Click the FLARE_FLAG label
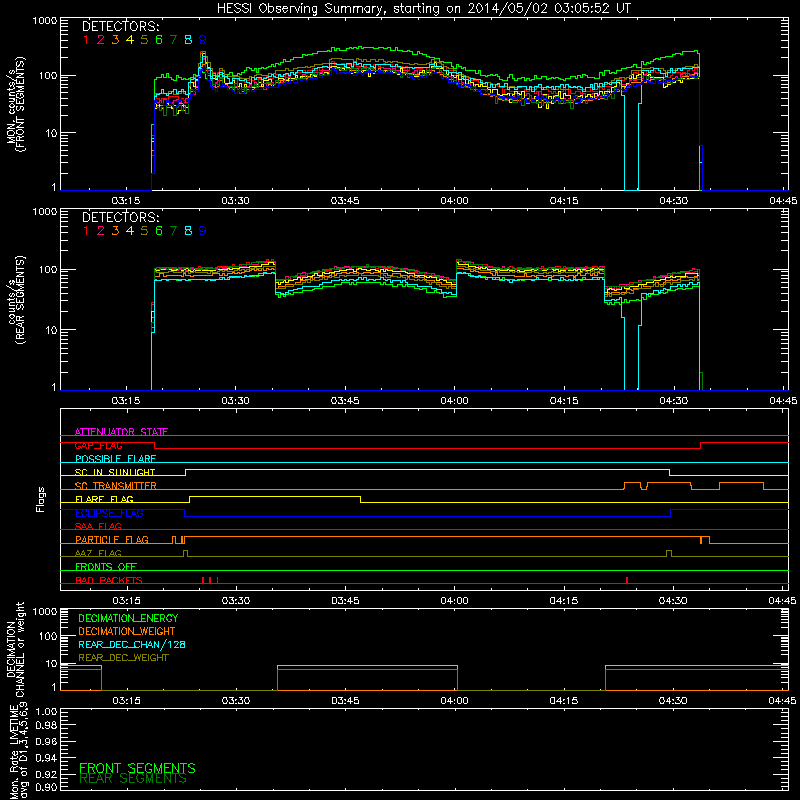 click(x=104, y=499)
